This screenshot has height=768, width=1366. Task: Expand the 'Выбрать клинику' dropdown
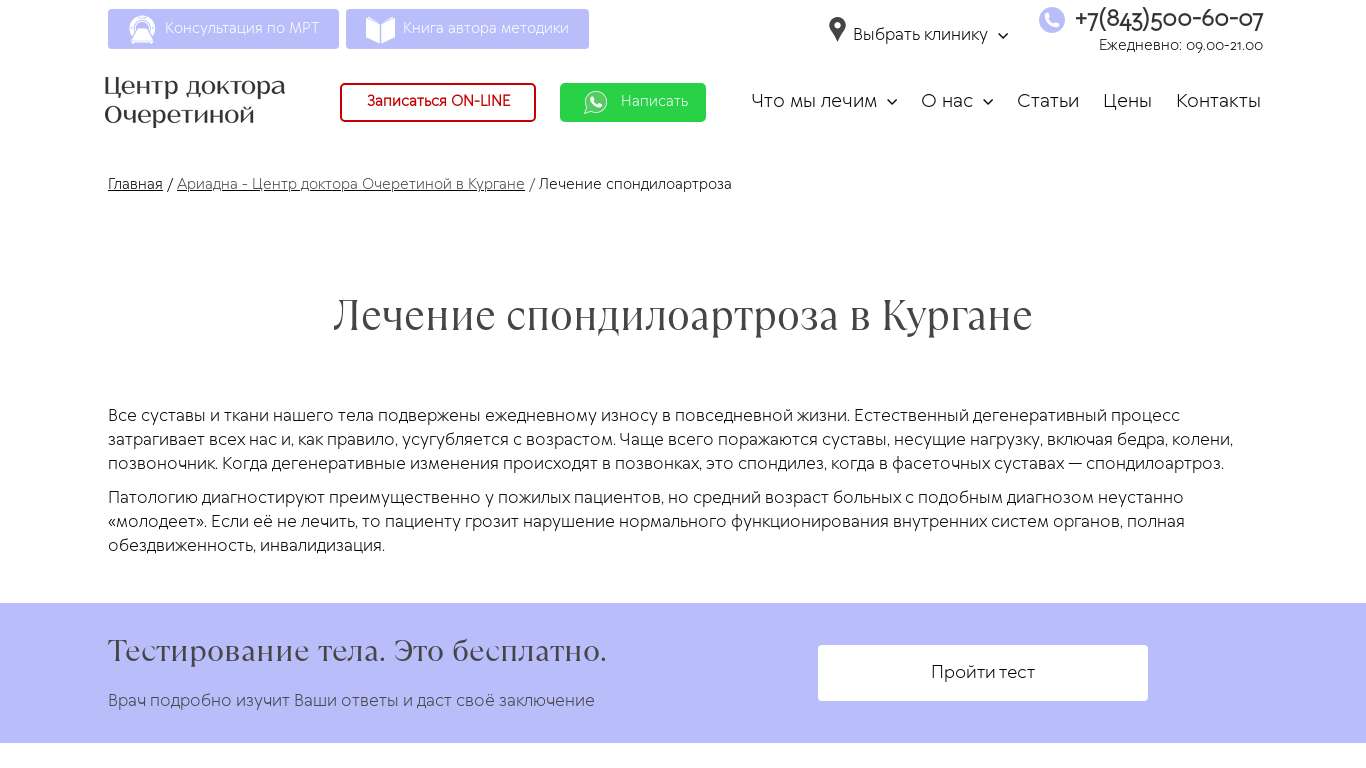[1003, 36]
